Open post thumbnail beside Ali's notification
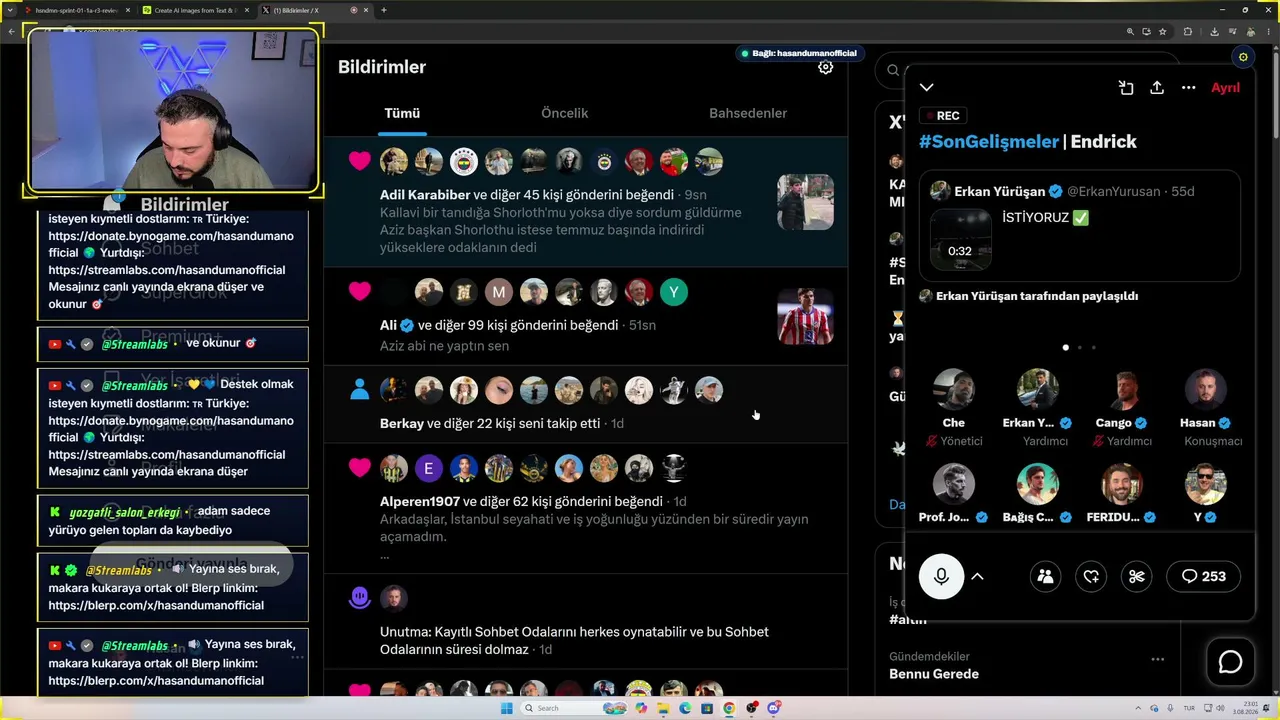1280x720 pixels. (805, 316)
